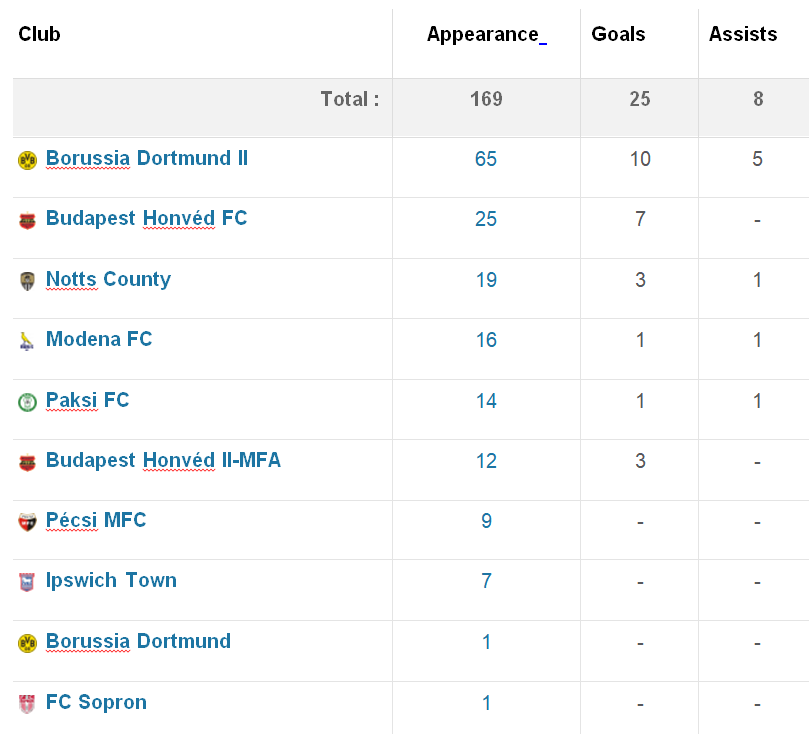Open the Borussia Dortmund II club link
Screen dimensions: 809x734
pyautogui.click(x=147, y=158)
